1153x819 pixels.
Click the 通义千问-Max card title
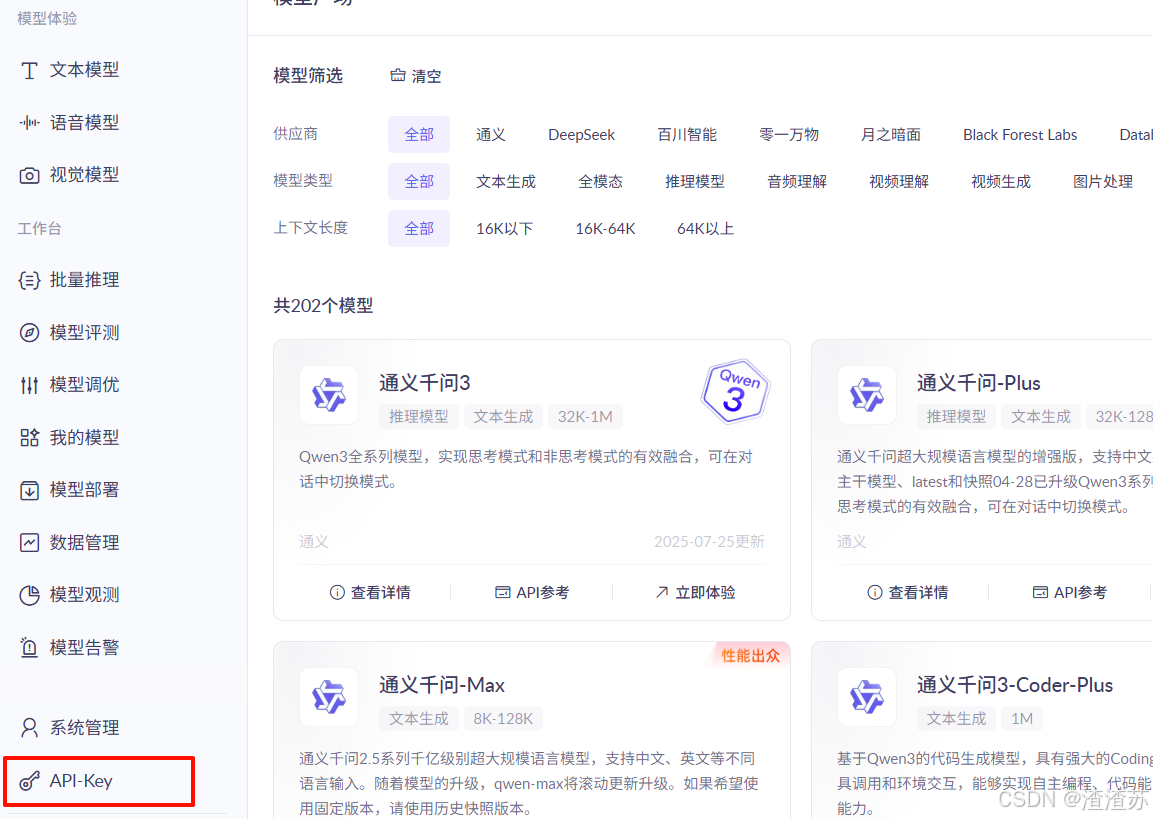tap(442, 685)
